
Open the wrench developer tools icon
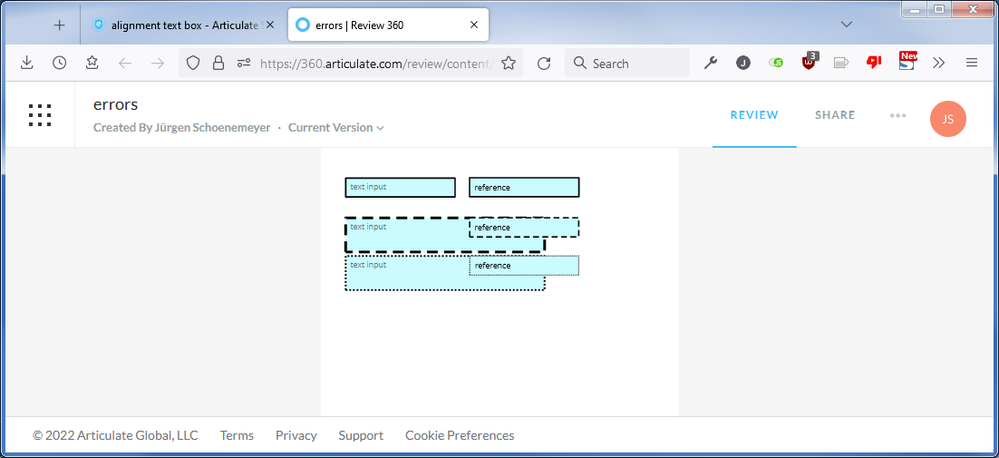coord(711,63)
